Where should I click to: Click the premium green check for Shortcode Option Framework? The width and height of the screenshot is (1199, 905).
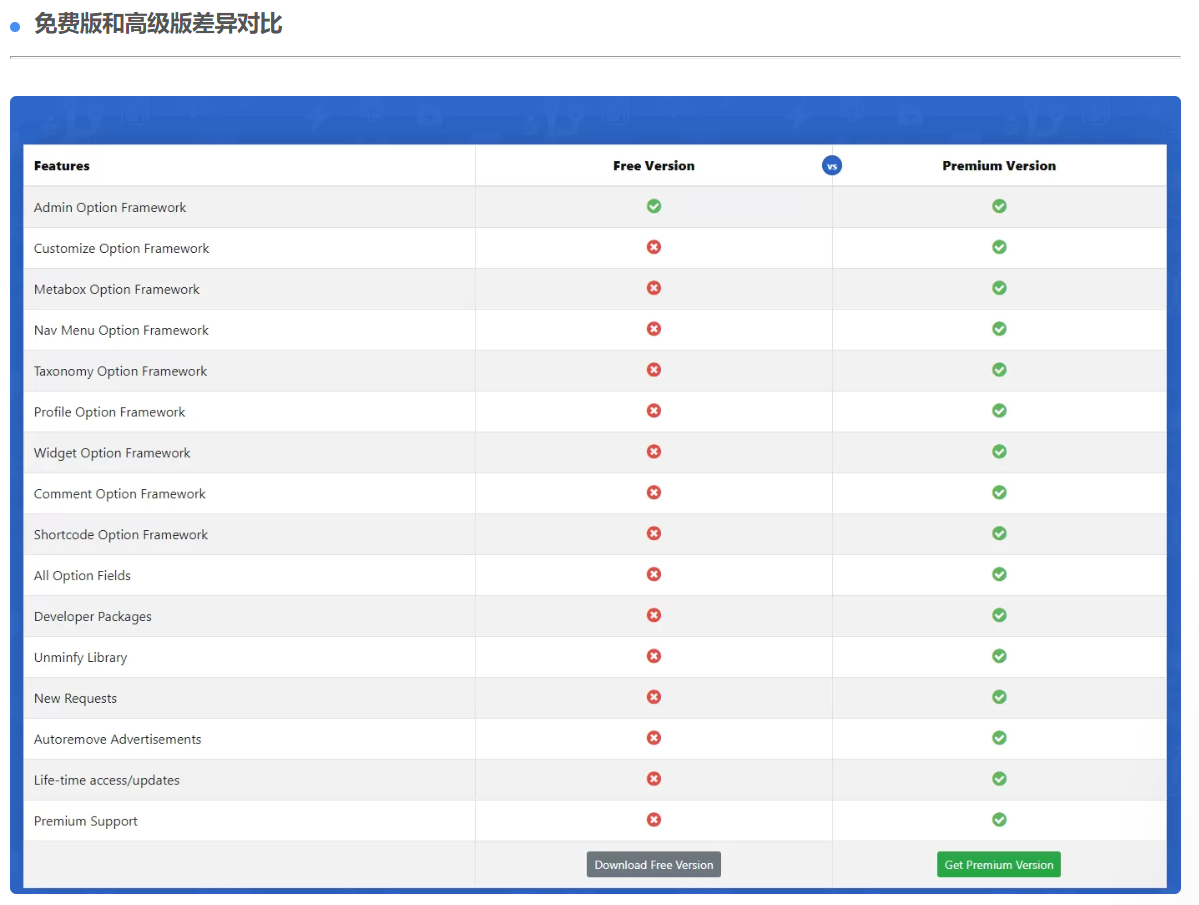click(999, 533)
